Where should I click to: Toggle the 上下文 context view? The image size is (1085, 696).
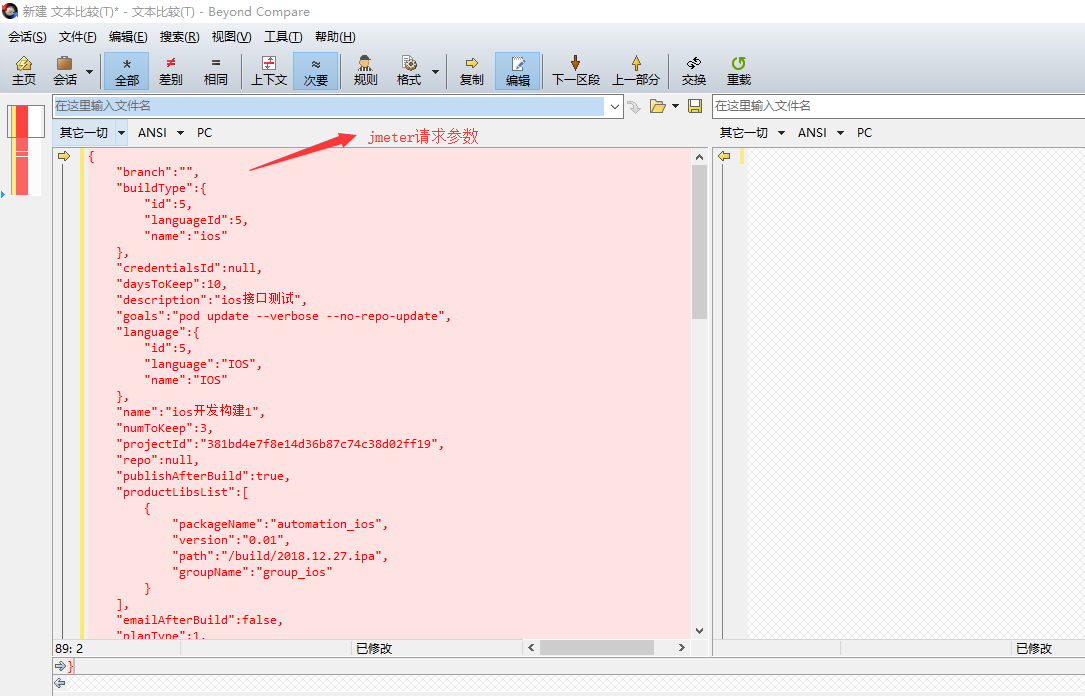click(268, 71)
